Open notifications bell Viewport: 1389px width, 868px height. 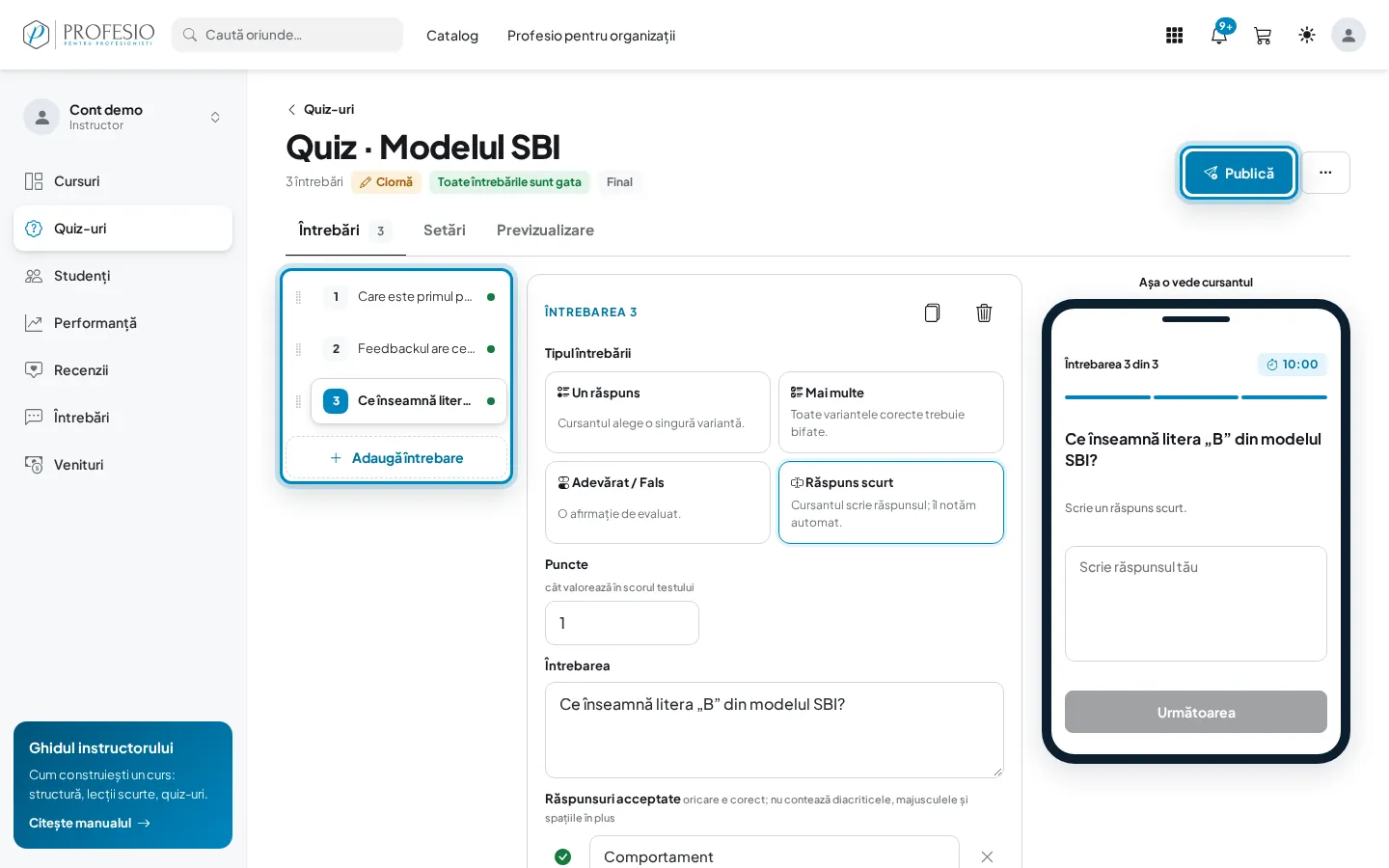pos(1219,36)
